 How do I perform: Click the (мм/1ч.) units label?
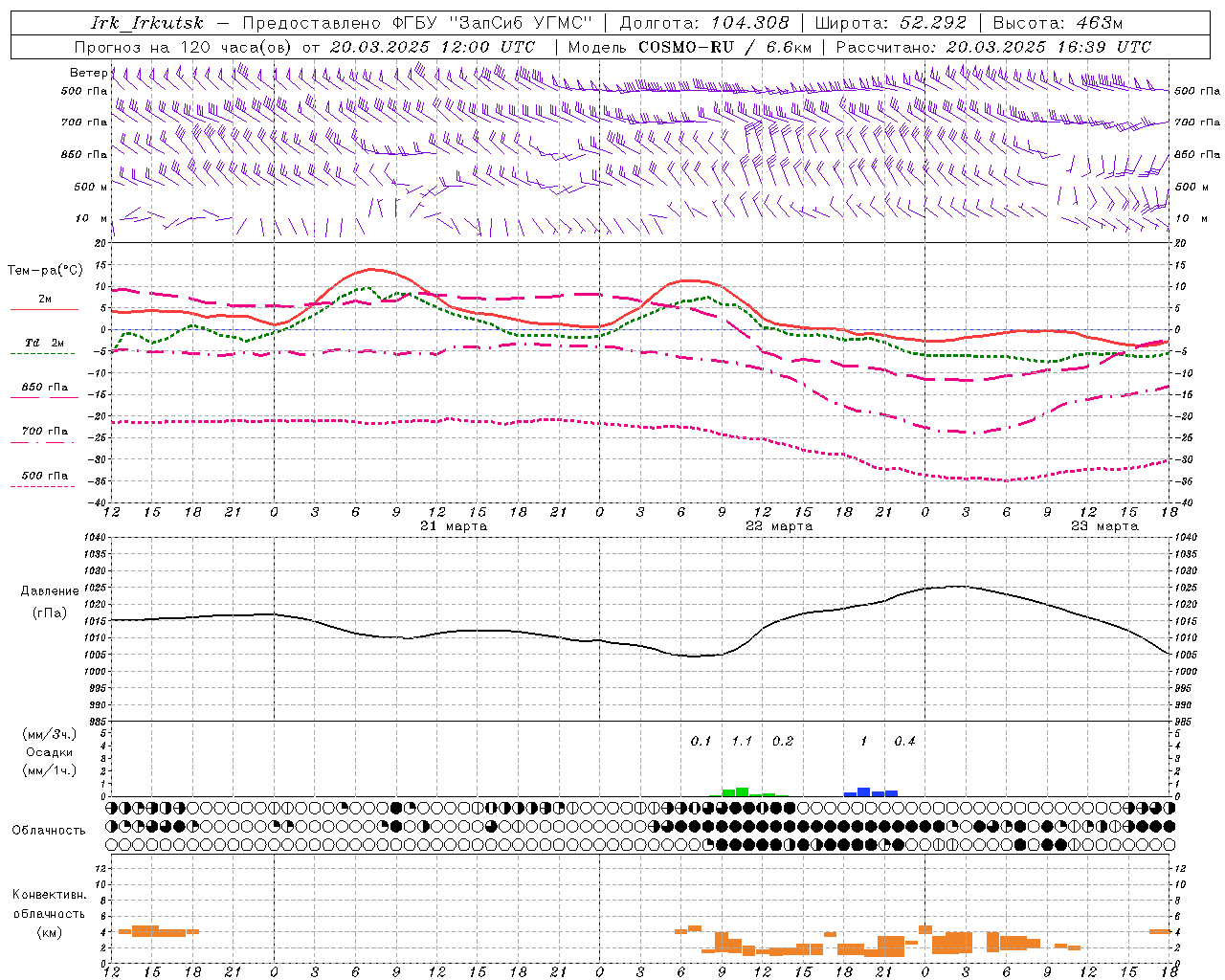[x=50, y=770]
